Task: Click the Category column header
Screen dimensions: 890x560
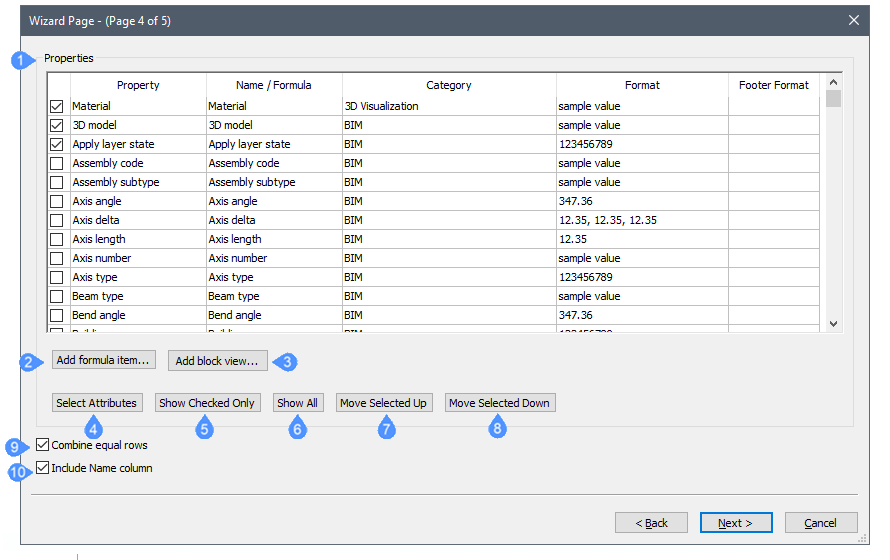Action: [449, 85]
